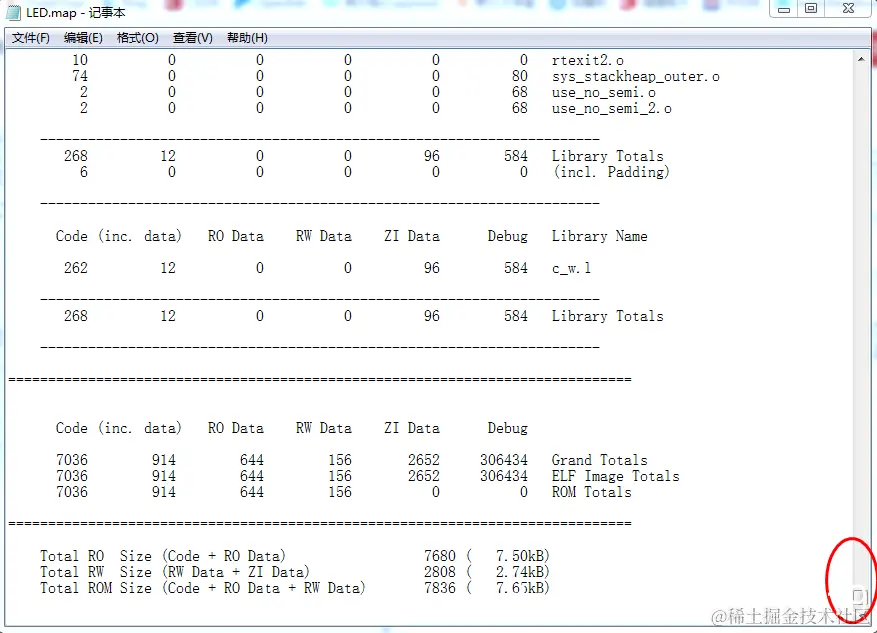Click 306434 in Grand Totals row
This screenshot has width=877, height=633.
click(x=503, y=460)
